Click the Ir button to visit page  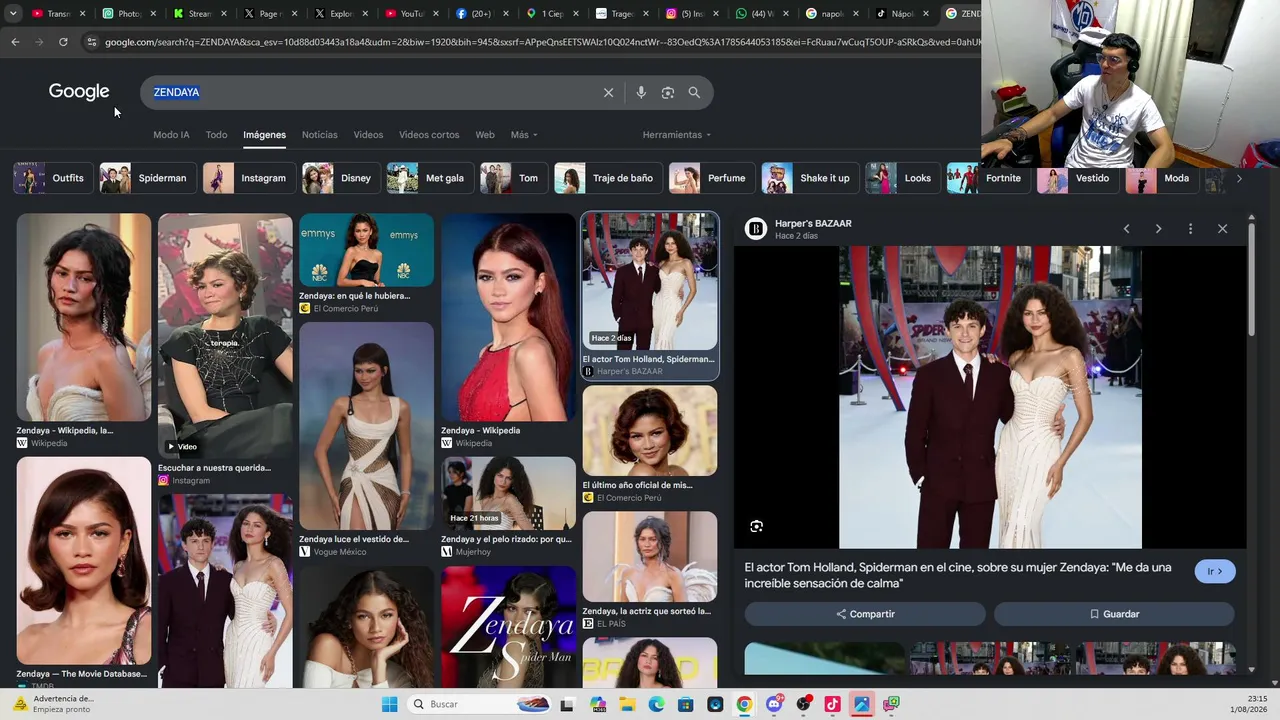pyautogui.click(x=1215, y=571)
